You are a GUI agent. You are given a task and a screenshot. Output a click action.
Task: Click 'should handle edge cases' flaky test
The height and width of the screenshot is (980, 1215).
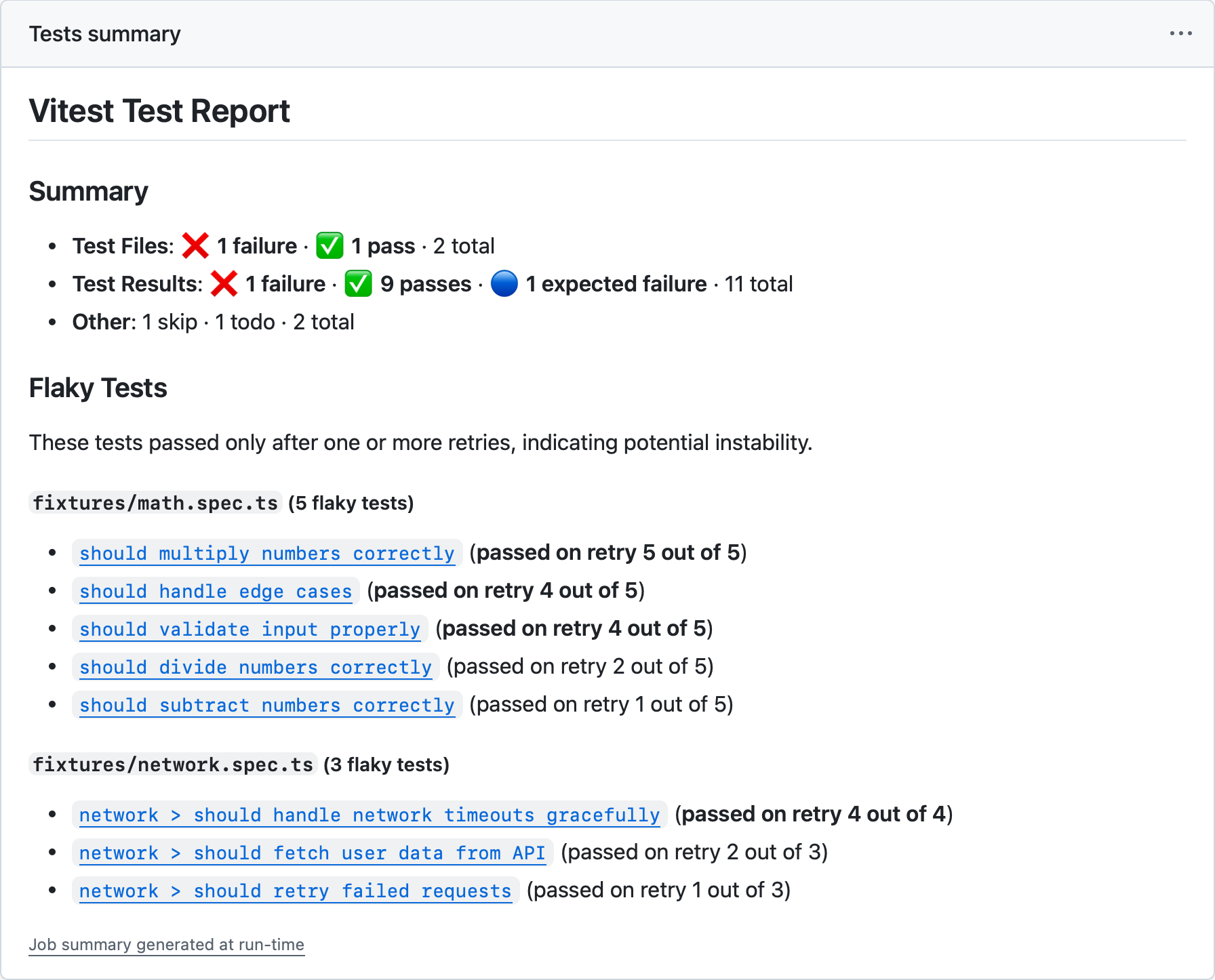(x=215, y=591)
